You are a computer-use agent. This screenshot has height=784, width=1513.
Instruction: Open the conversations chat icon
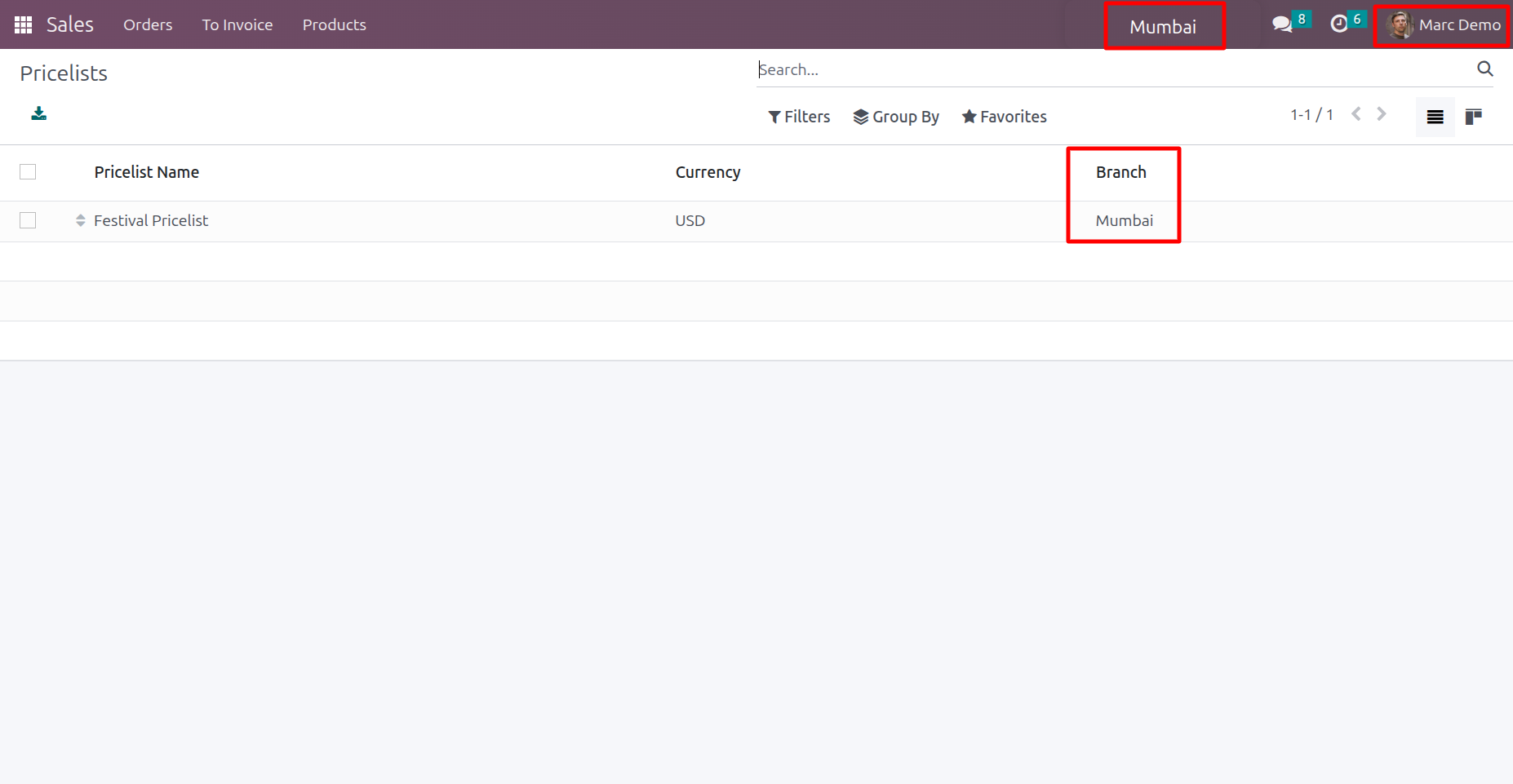pos(1282,24)
